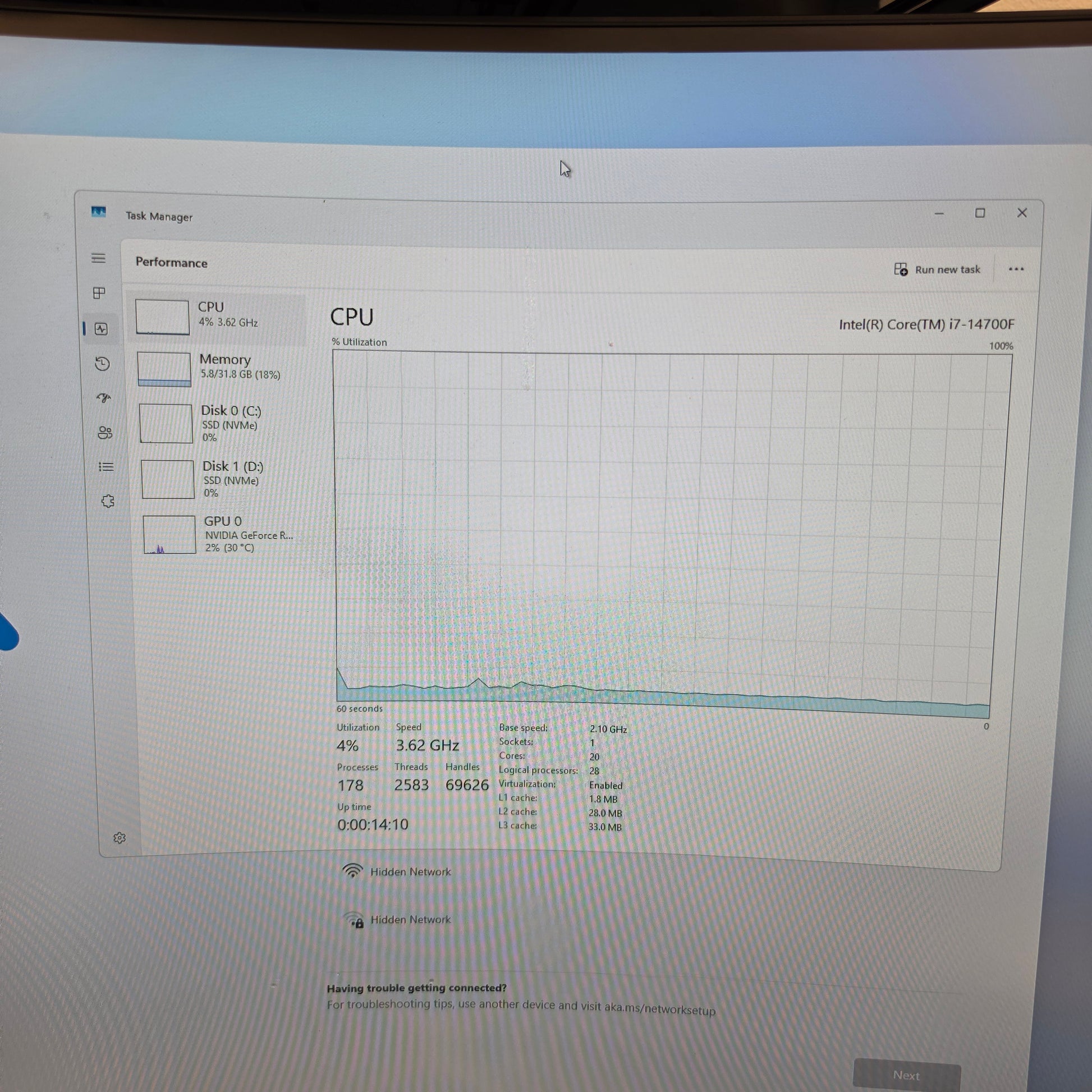Open the Processes page icon
1092x1092 pixels.
99,293
